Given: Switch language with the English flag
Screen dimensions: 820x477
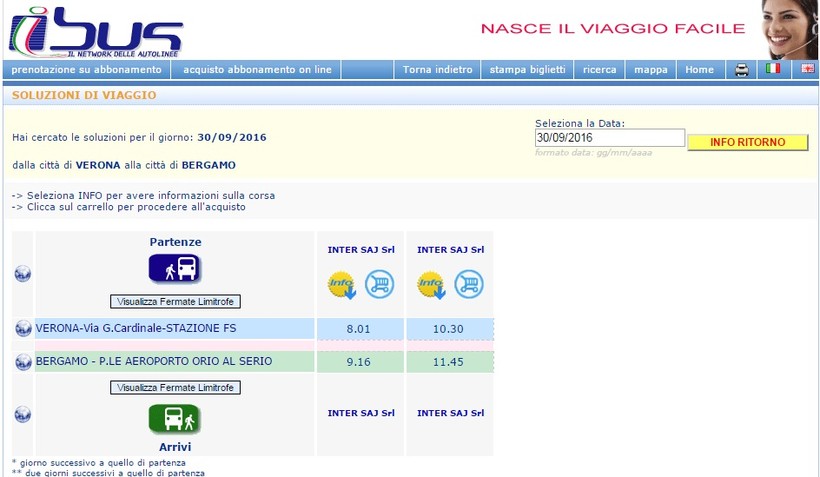Looking at the screenshot, I should coord(806,69).
